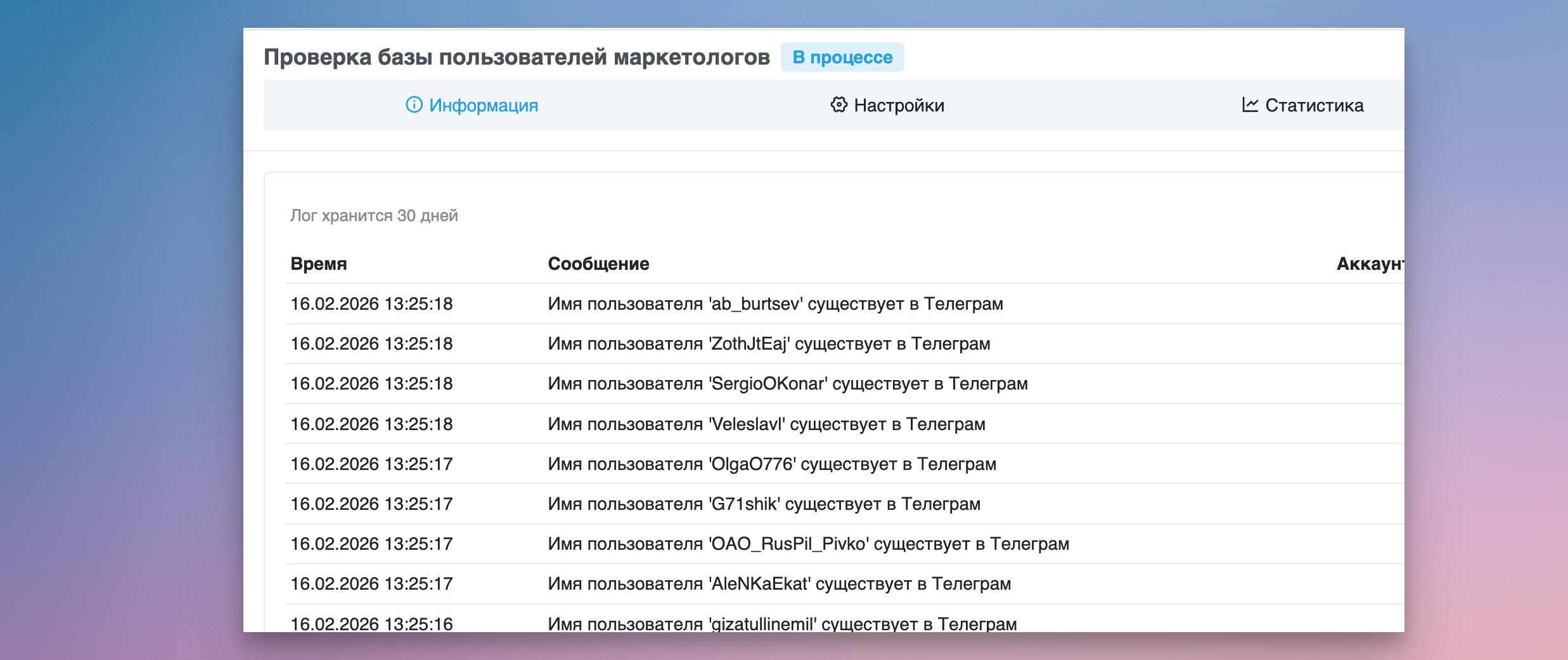Image resolution: width=1568 pixels, height=660 pixels.
Task: Select the log row for 'ZothJtEaj'
Action: (768, 344)
